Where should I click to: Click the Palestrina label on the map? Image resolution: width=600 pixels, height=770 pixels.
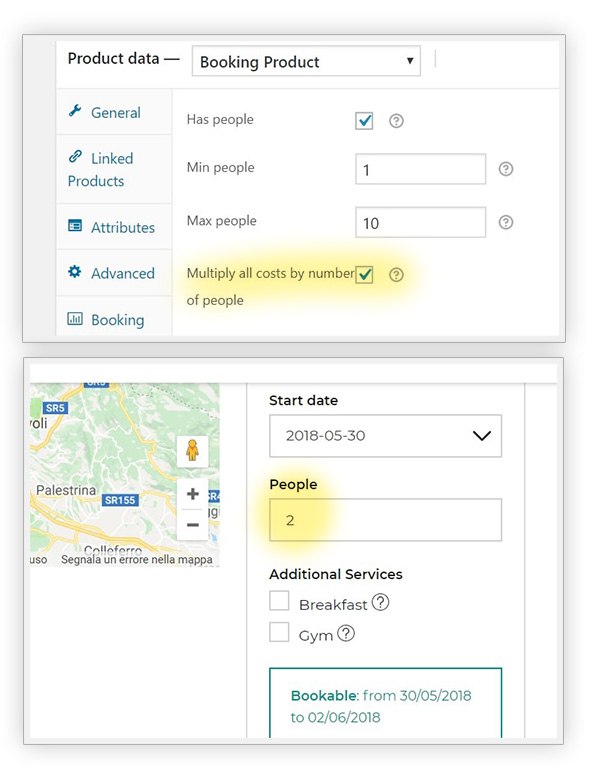point(66,490)
